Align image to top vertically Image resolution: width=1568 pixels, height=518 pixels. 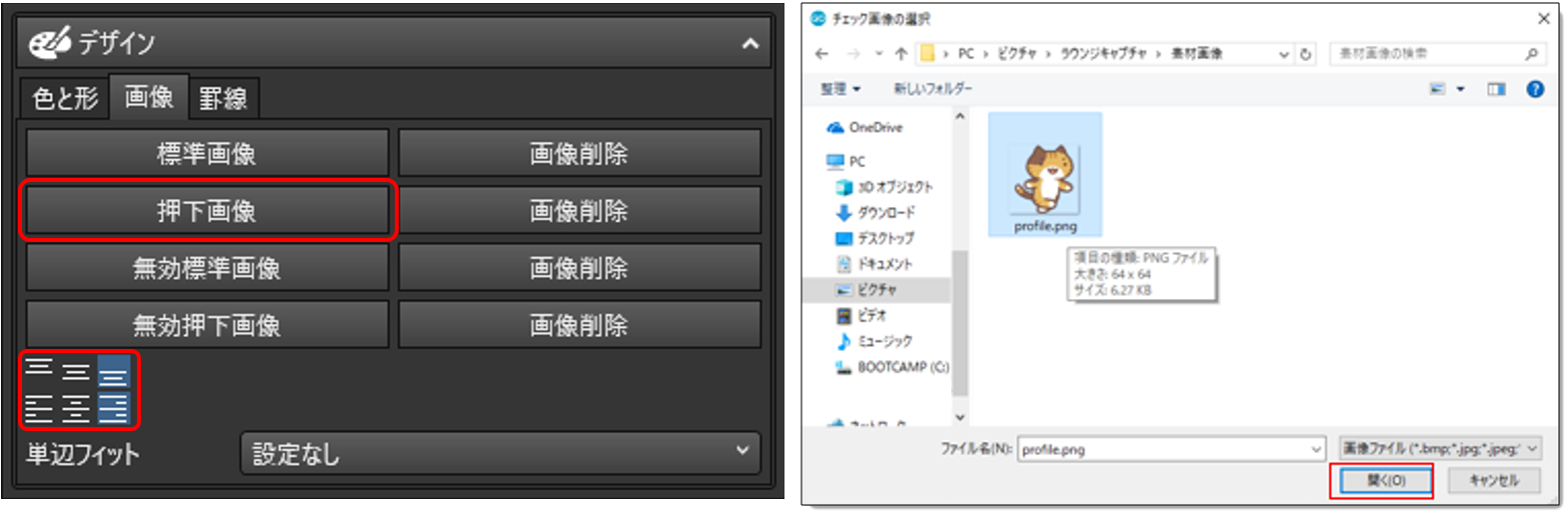(39, 371)
